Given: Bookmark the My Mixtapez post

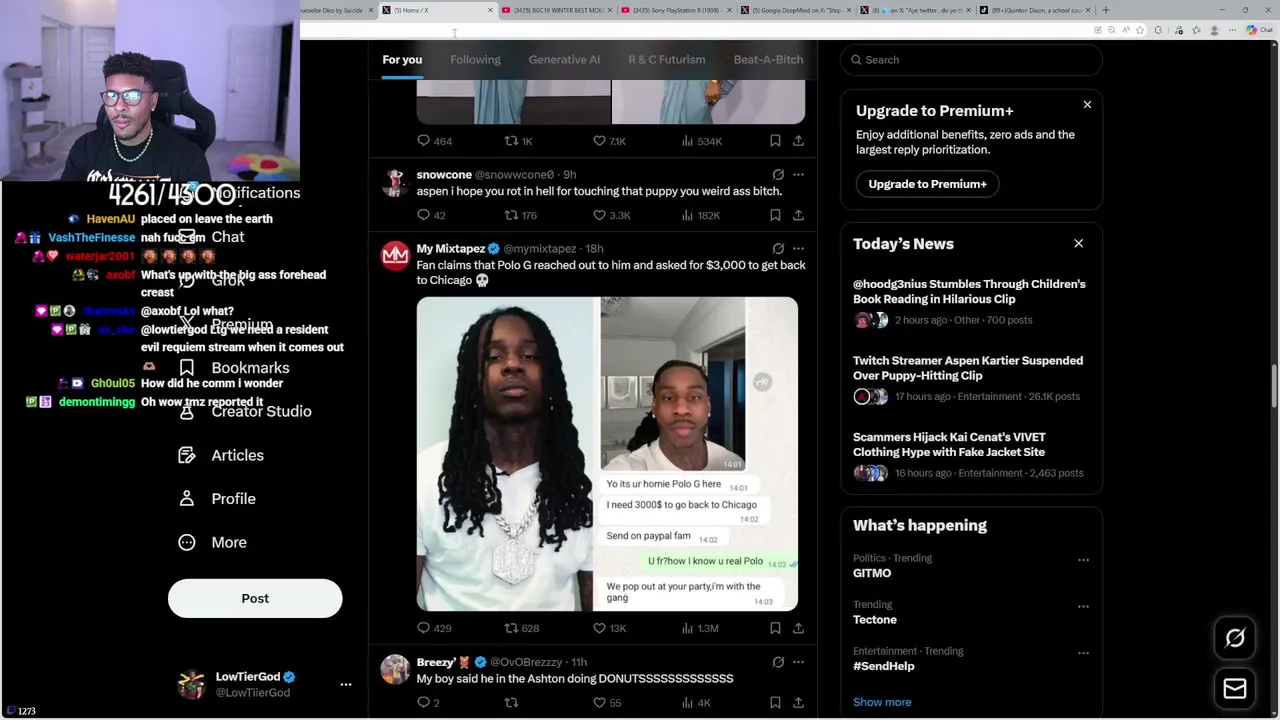Looking at the screenshot, I should pyautogui.click(x=775, y=628).
